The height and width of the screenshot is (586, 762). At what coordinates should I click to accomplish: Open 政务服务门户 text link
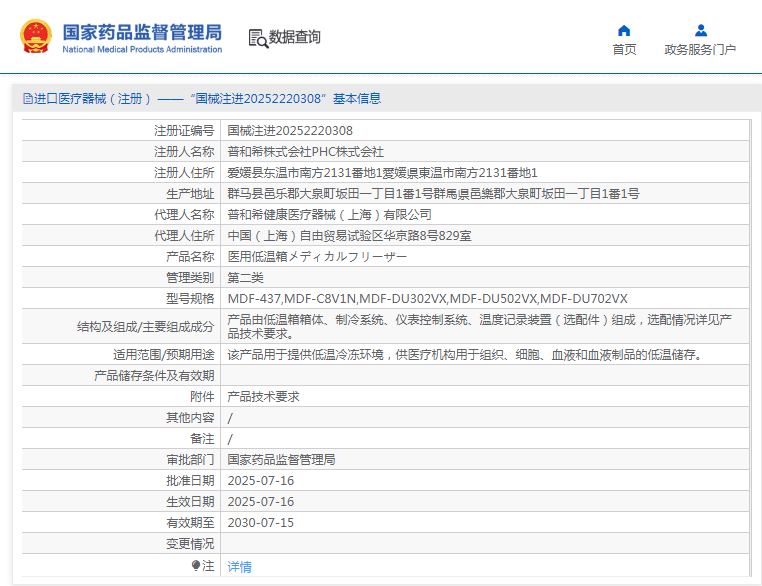[700, 50]
